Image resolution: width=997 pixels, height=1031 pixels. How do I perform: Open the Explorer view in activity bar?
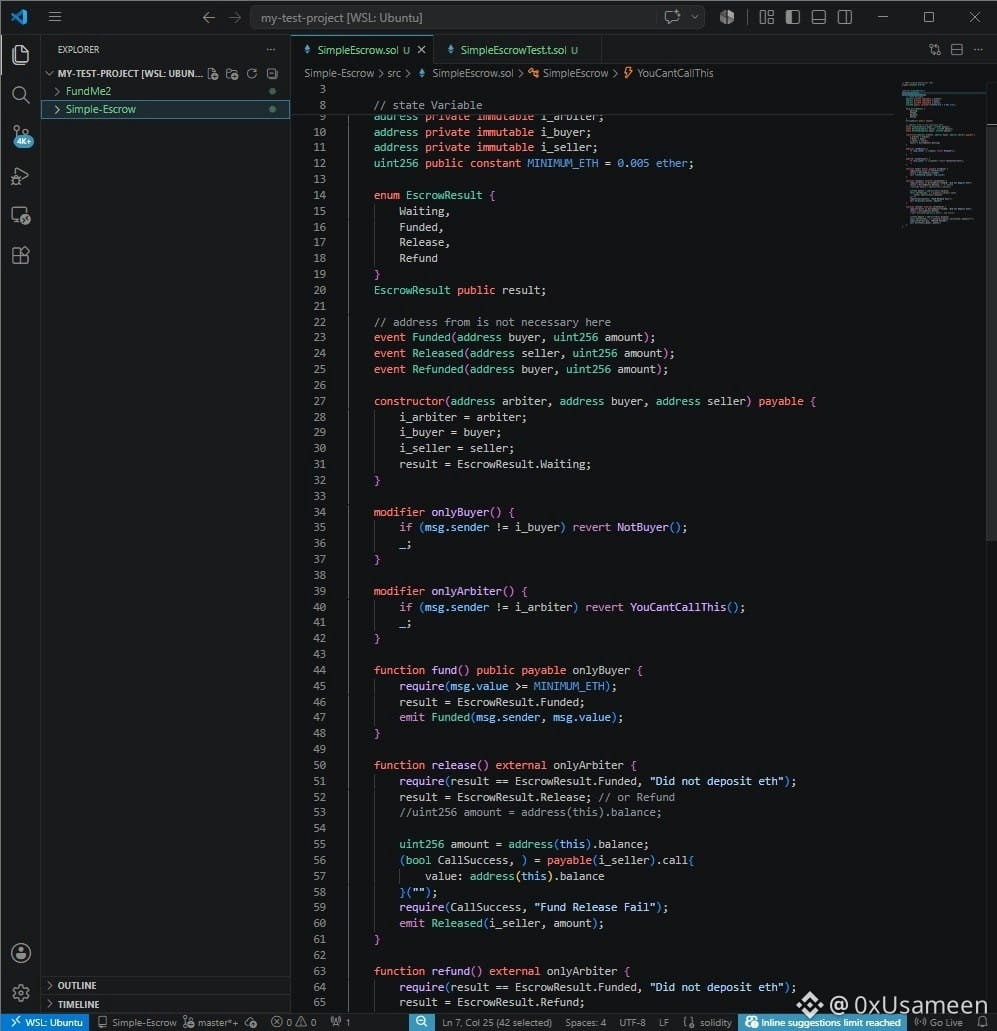click(x=20, y=55)
